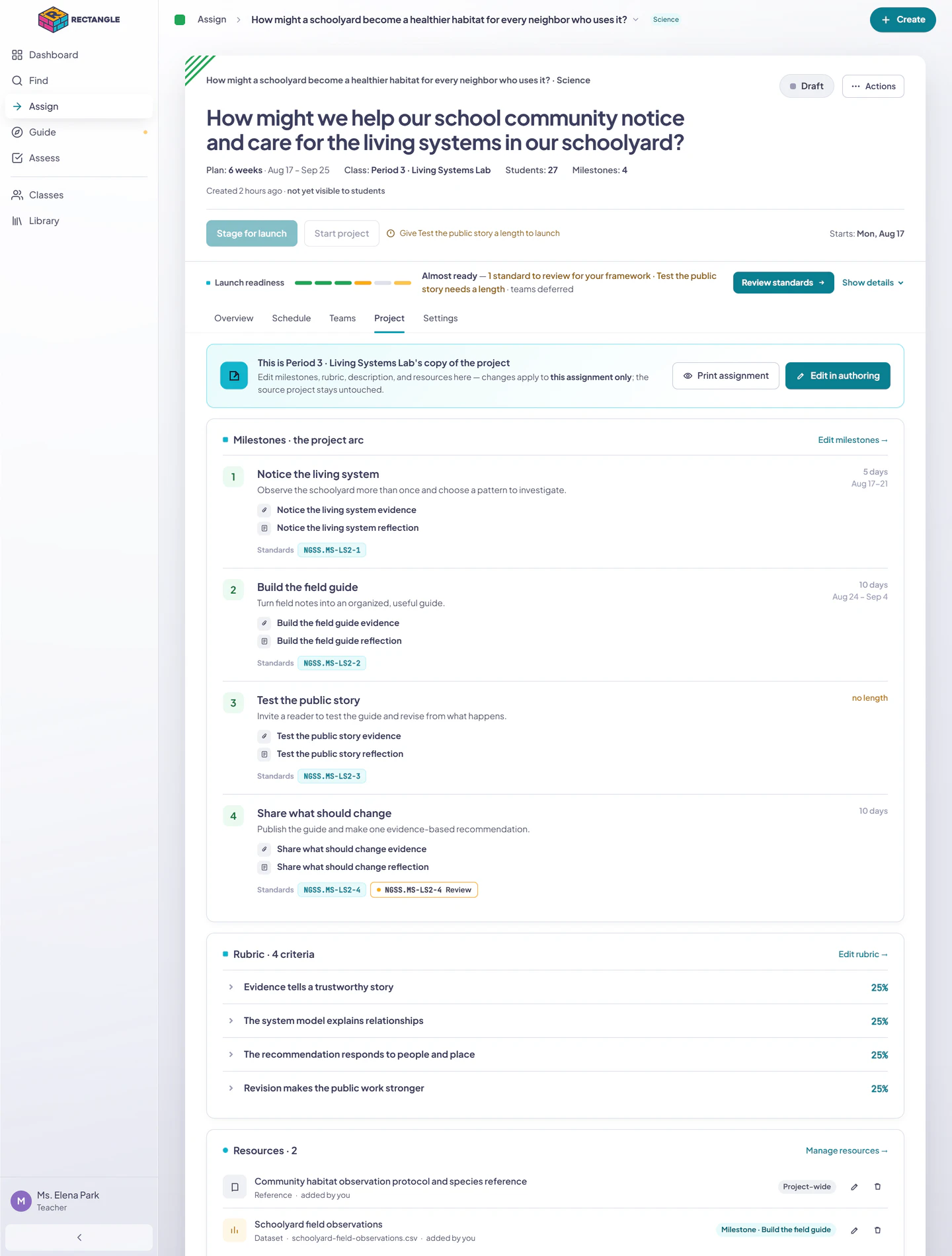Follow the Edit rubric link
Viewport: 952px width, 1256px height.
tap(863, 955)
